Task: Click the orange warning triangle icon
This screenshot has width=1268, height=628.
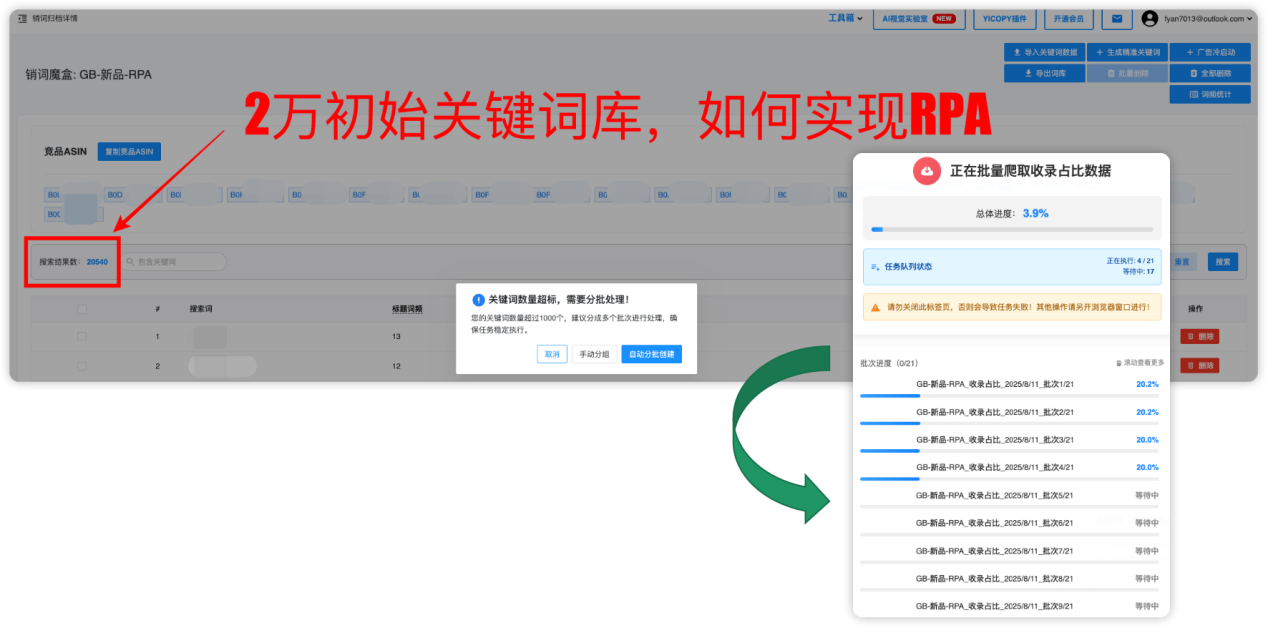Action: point(876,307)
